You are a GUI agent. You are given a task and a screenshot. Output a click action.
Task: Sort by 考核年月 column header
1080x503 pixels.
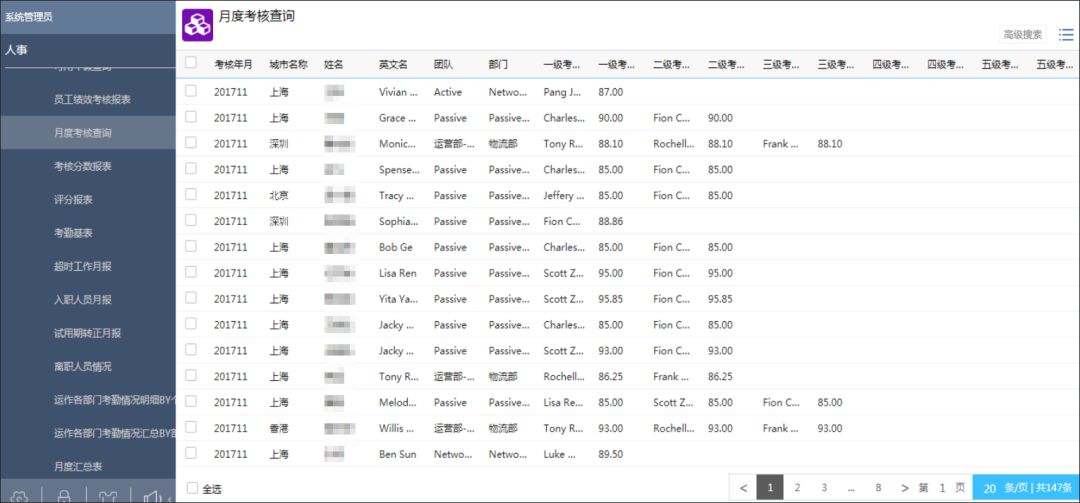point(233,64)
